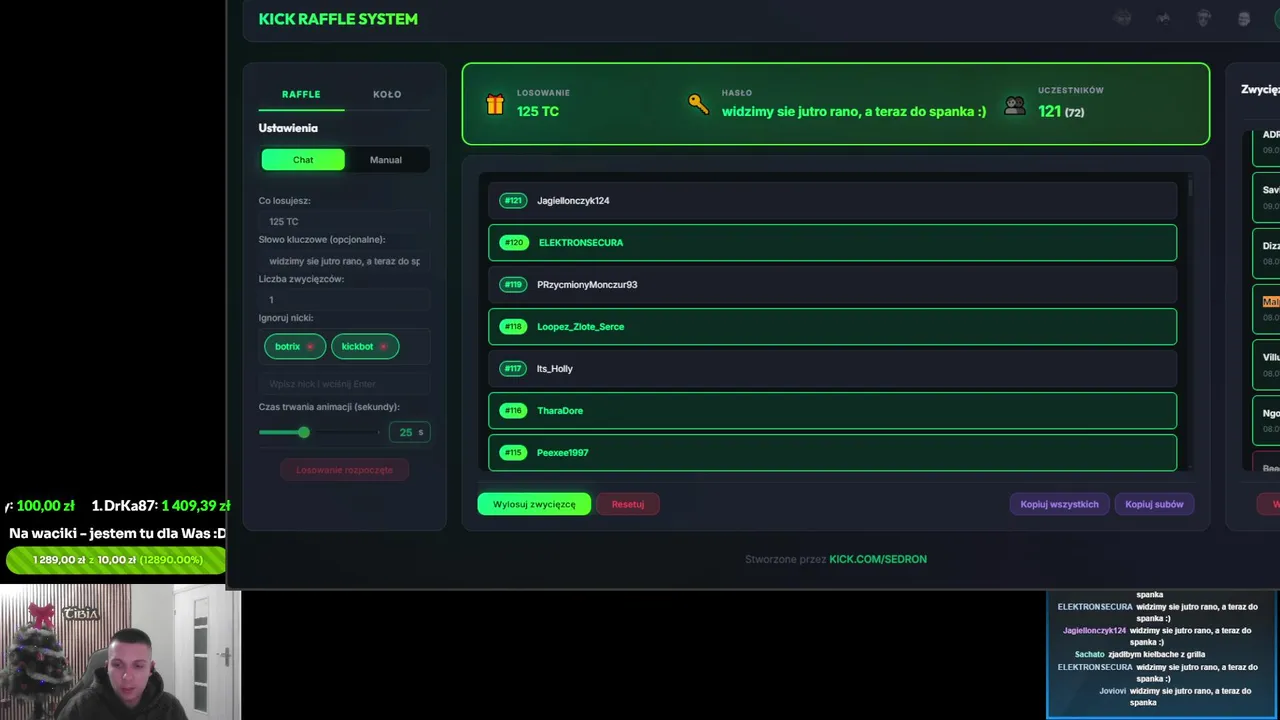Image resolution: width=1280 pixels, height=720 pixels.
Task: Click the streamer webcam thumbnail
Action: click(x=120, y=653)
